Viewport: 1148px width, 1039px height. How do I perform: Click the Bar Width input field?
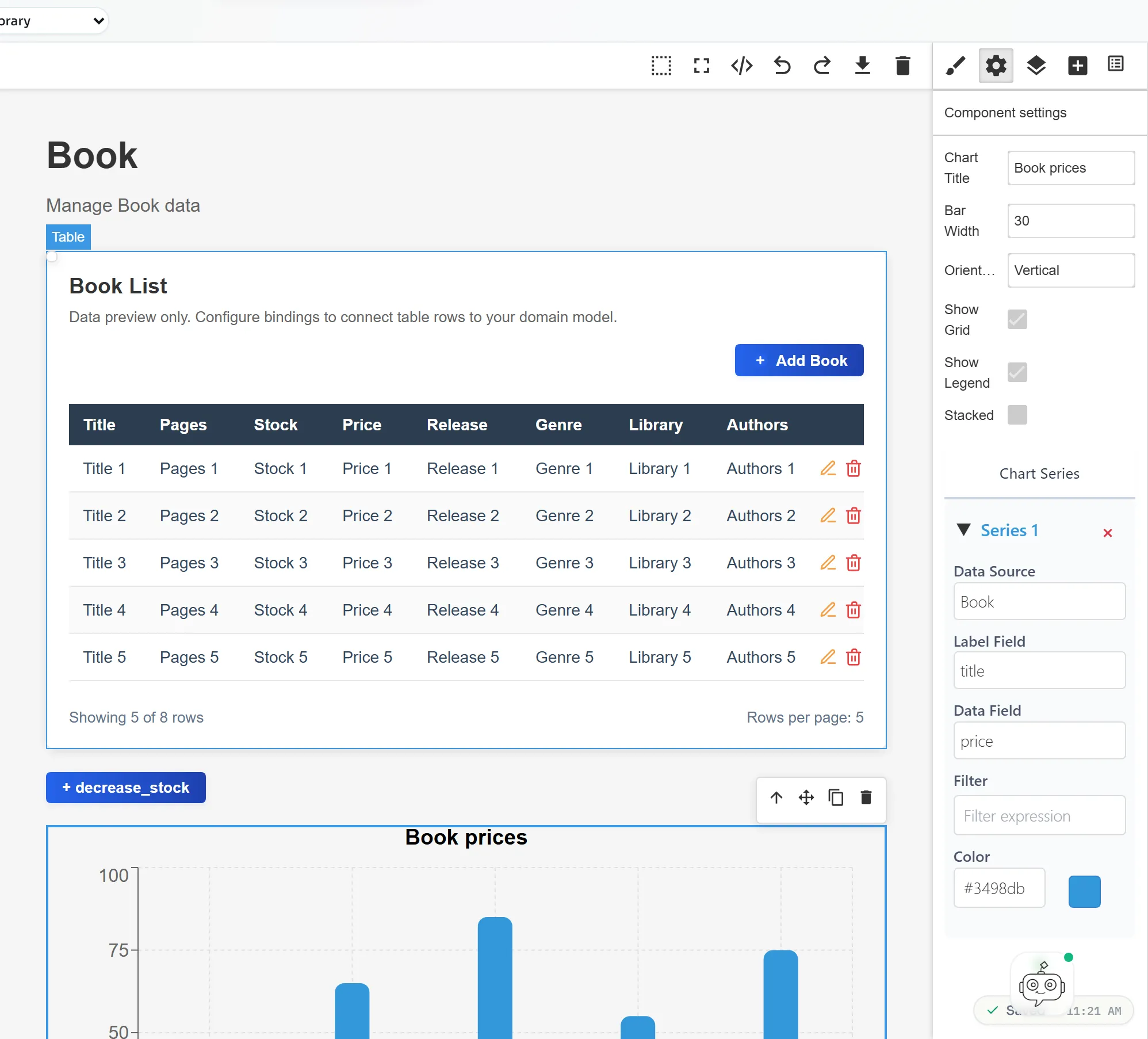(1071, 221)
